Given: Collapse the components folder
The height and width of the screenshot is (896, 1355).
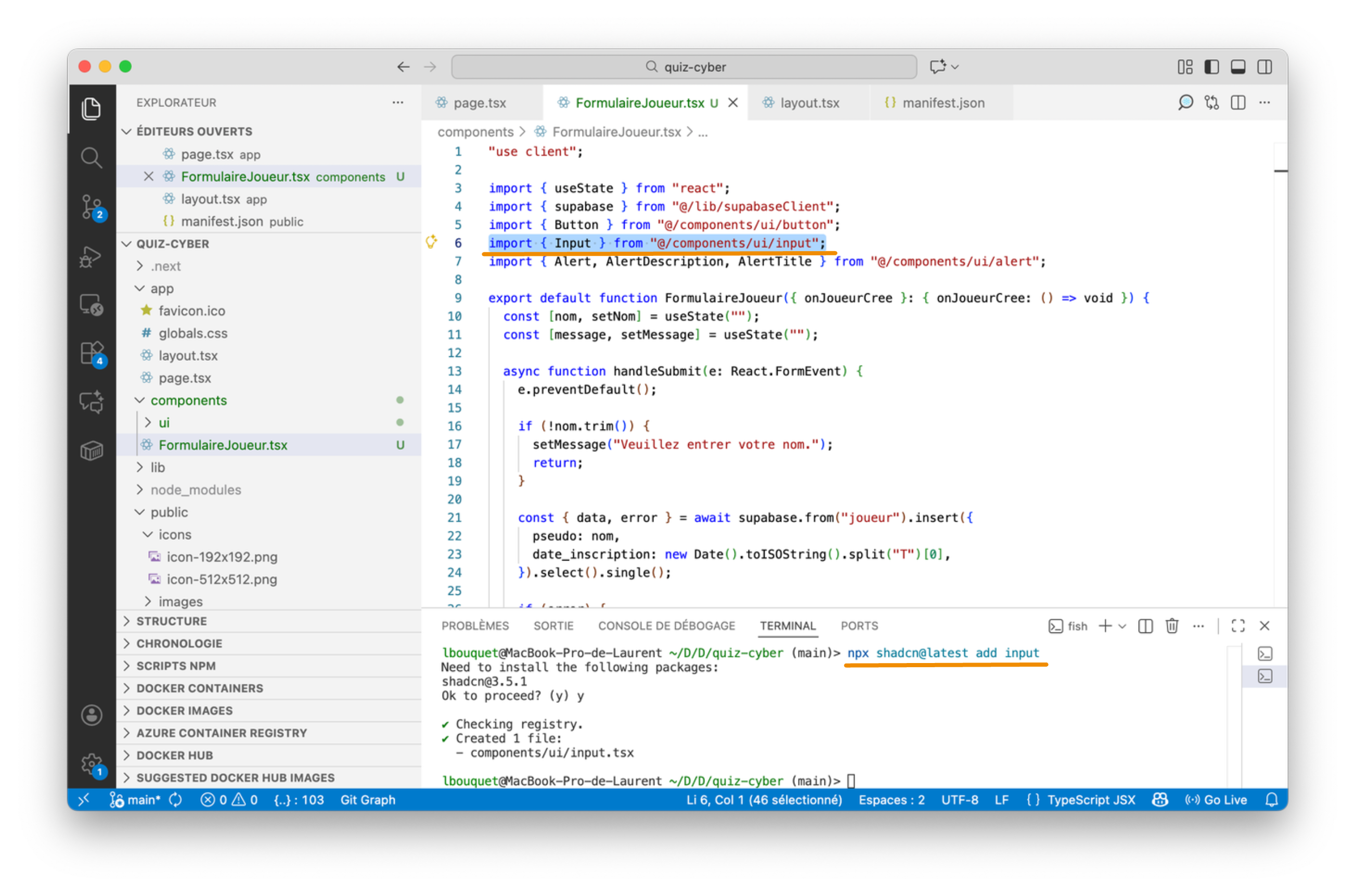Looking at the screenshot, I should click(188, 400).
